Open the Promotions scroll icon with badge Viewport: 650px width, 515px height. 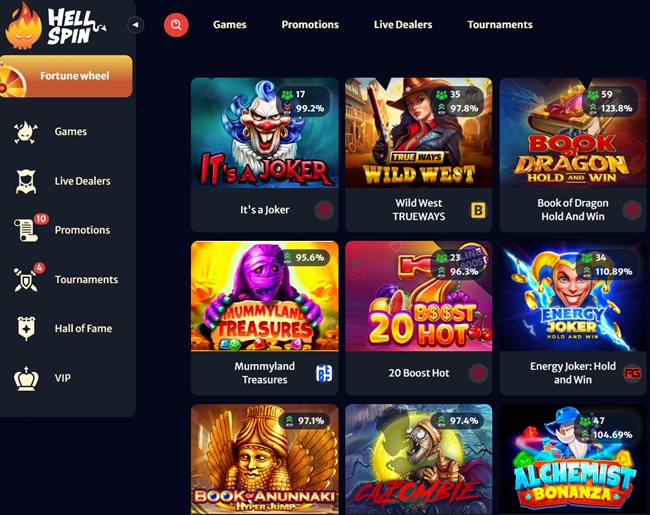[29, 228]
